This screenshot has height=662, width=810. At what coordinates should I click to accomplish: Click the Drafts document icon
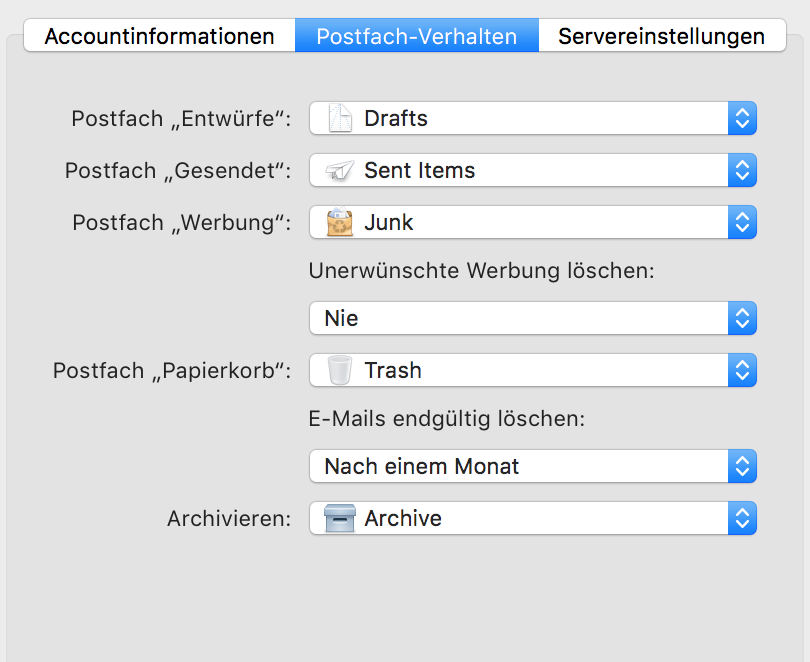tap(341, 119)
